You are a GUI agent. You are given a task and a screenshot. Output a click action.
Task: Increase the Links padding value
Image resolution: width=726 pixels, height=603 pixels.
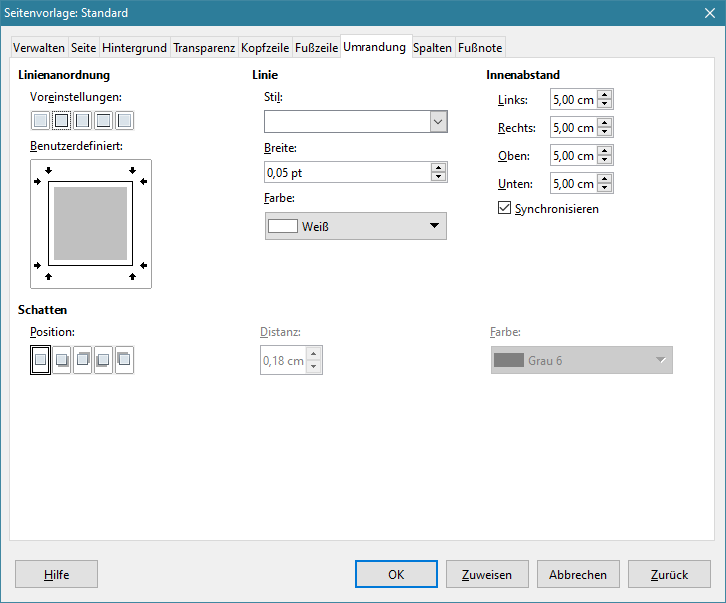tap(605, 95)
